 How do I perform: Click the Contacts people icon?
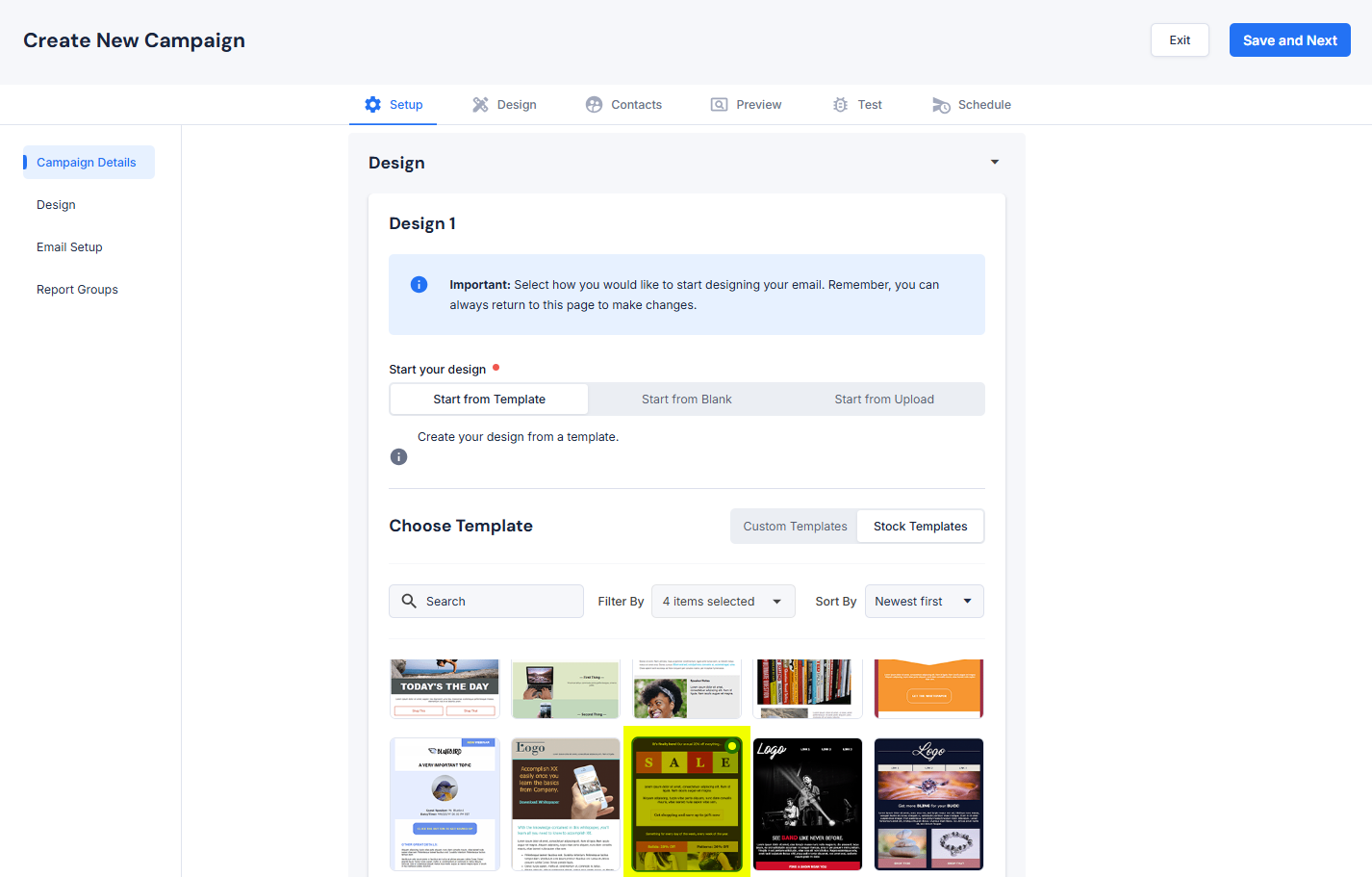tap(594, 104)
